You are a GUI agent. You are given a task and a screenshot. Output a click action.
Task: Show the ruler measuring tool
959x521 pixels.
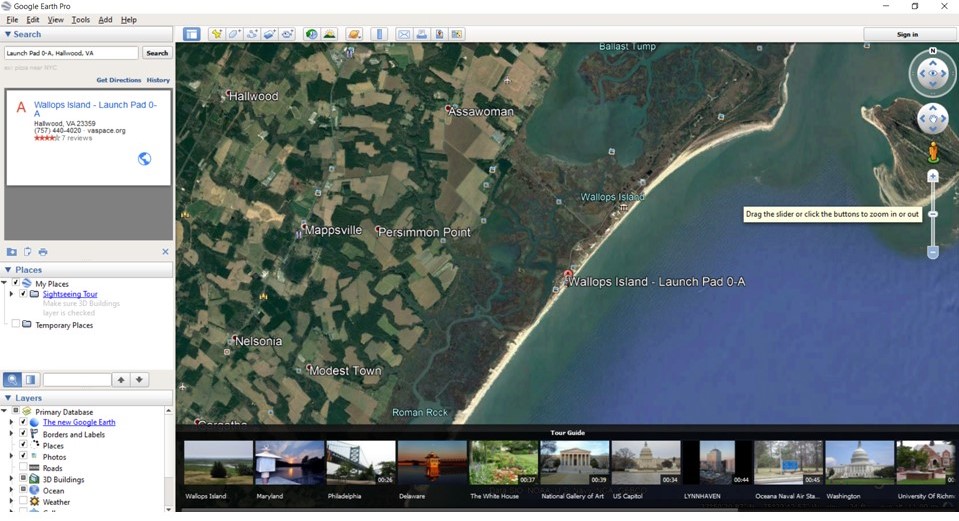click(379, 34)
